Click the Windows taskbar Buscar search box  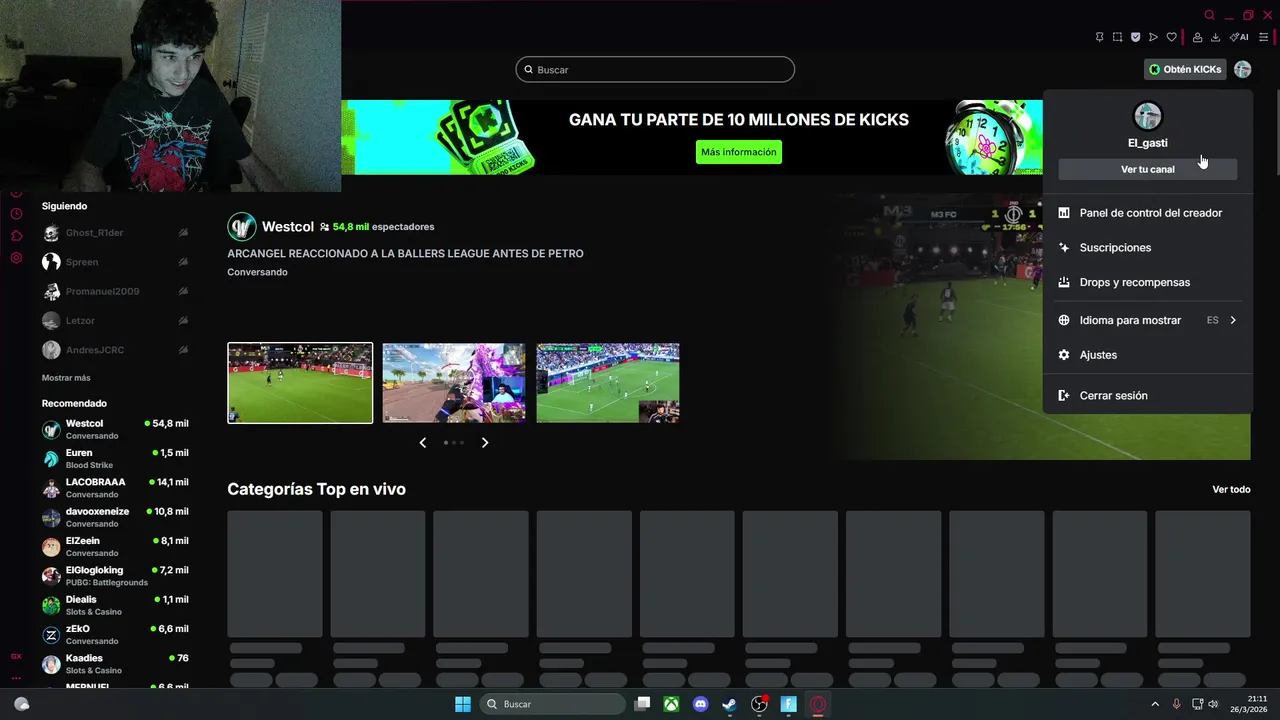[x=552, y=704]
